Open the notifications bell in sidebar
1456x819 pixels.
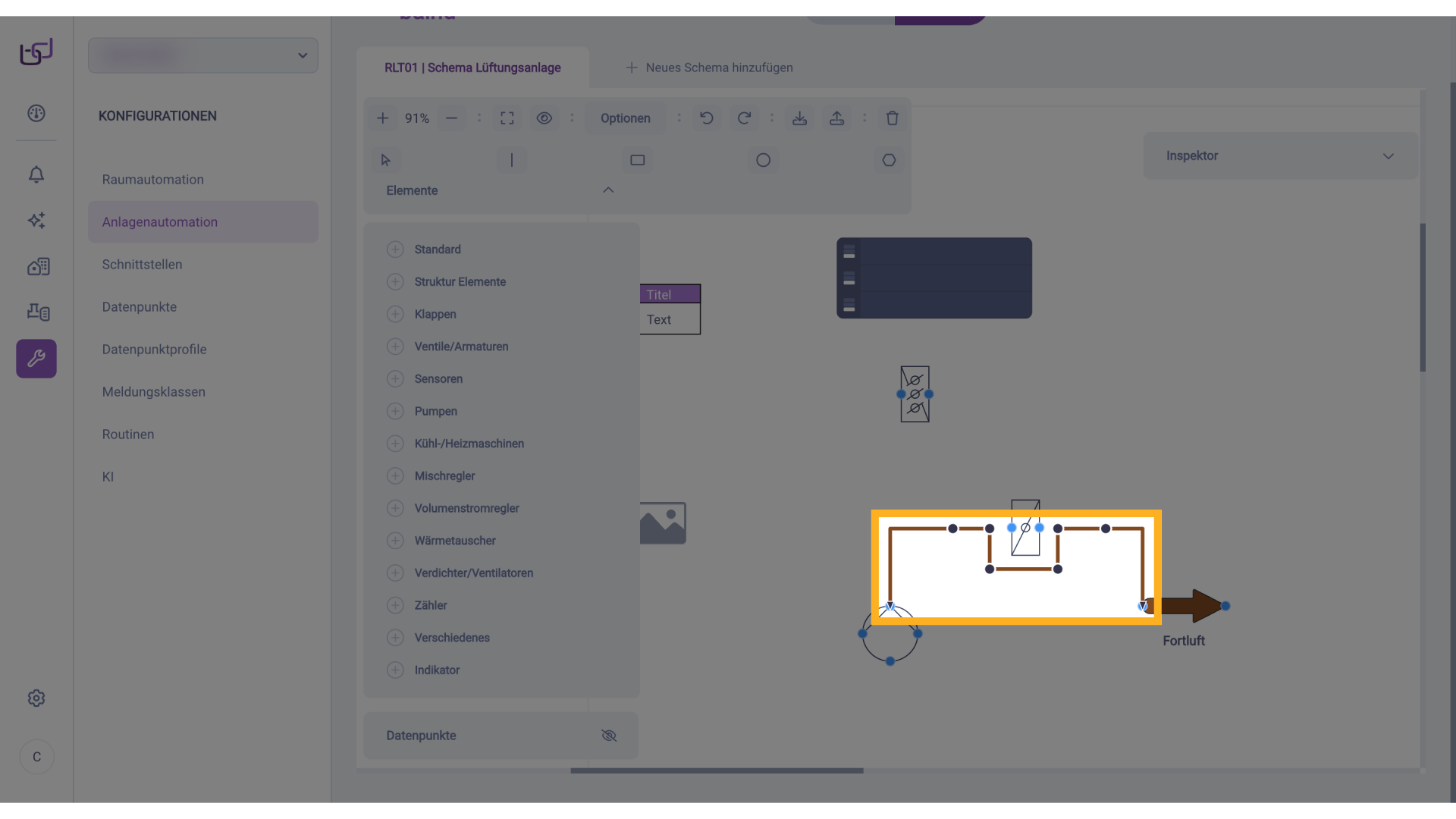36,174
